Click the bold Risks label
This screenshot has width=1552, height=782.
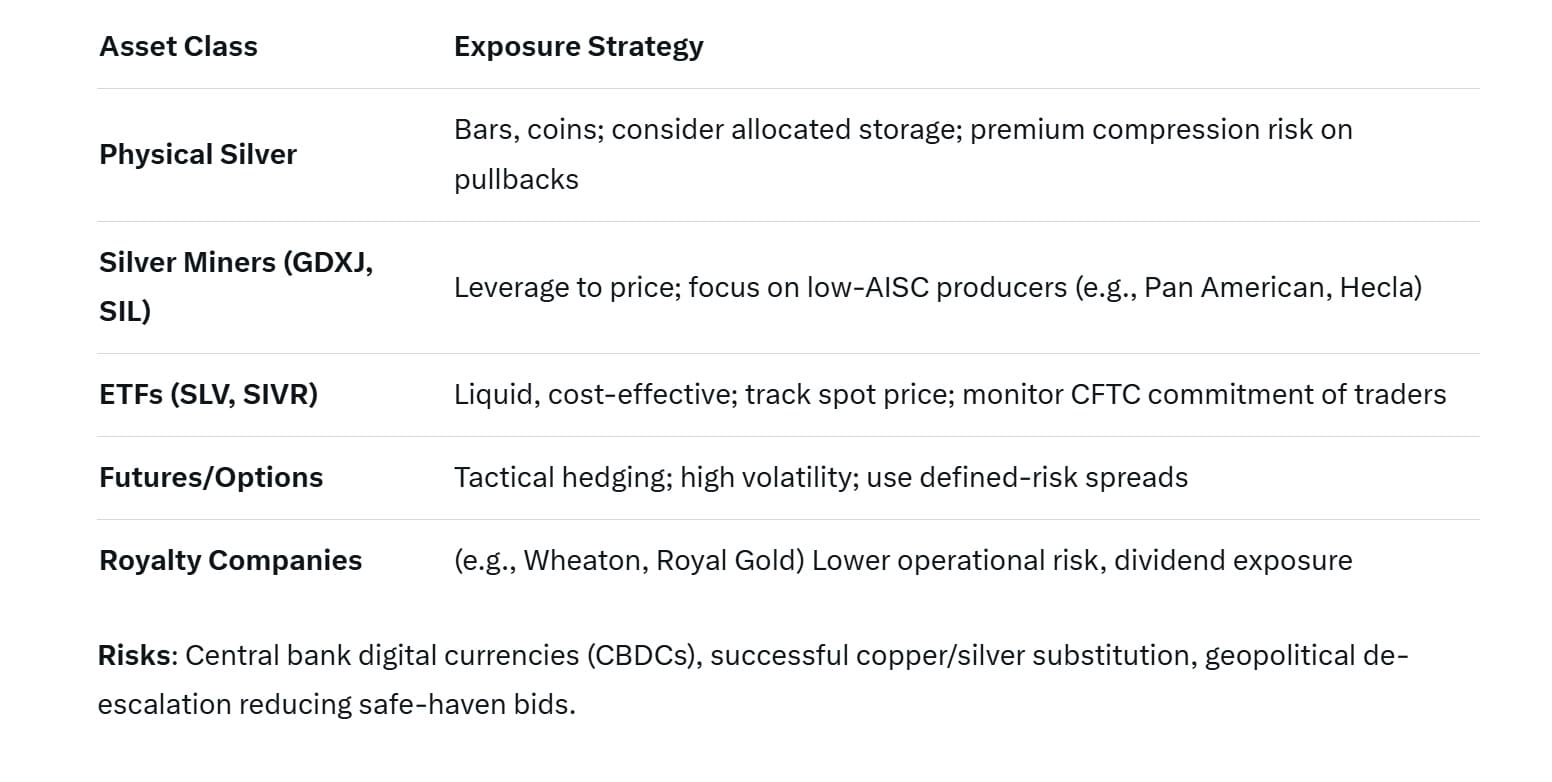click(x=134, y=656)
